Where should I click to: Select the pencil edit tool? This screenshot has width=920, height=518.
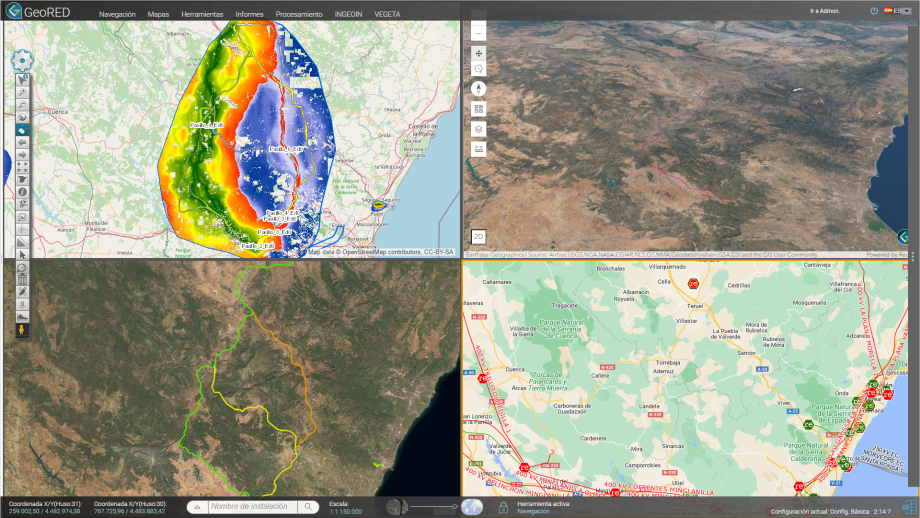22,292
